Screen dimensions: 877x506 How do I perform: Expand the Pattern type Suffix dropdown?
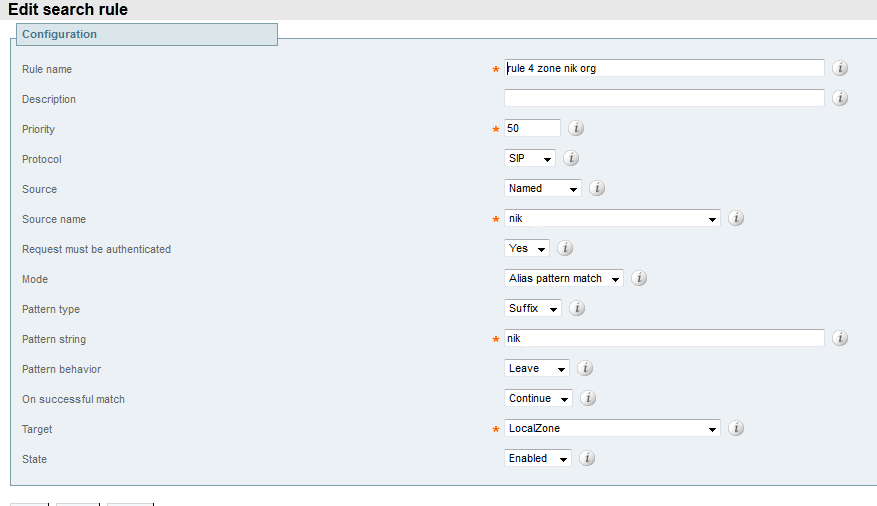click(533, 308)
